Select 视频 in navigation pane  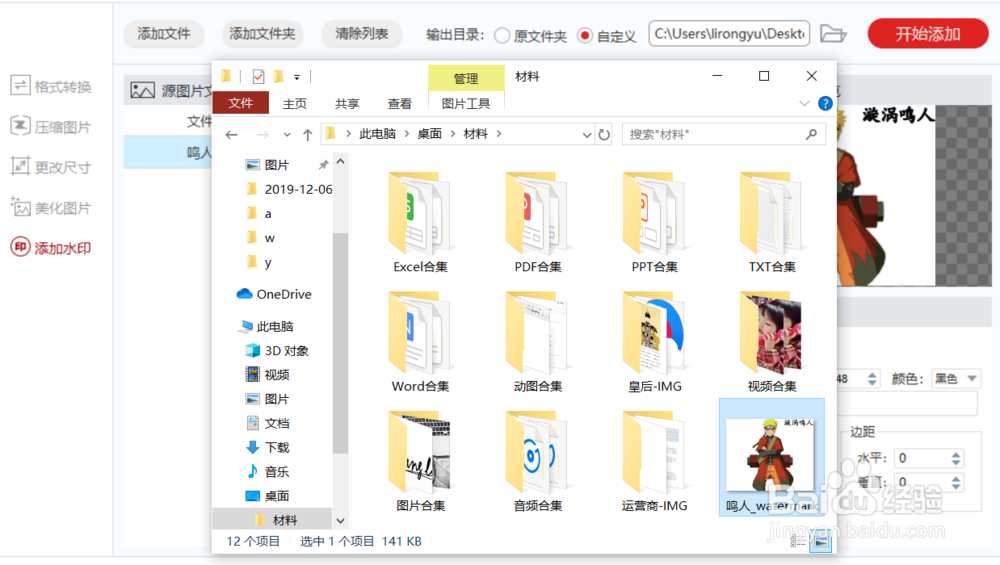click(268, 375)
